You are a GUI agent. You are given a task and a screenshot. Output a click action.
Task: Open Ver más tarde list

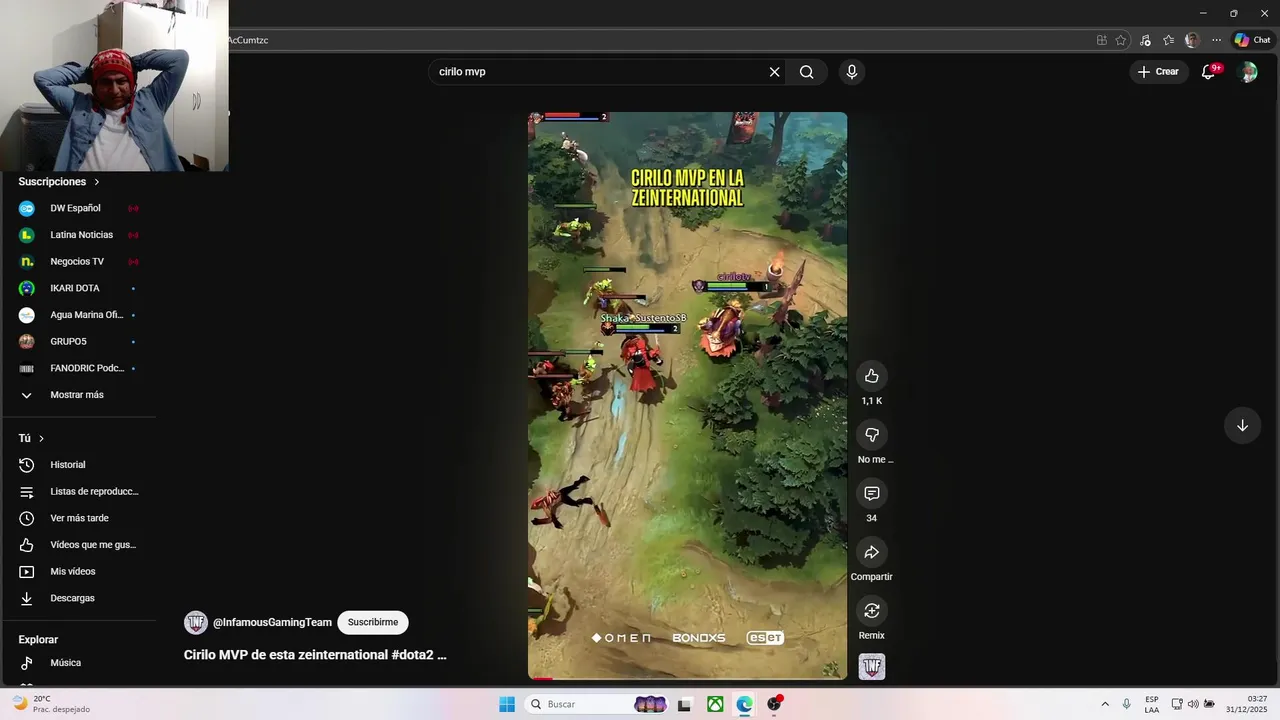tap(78, 518)
